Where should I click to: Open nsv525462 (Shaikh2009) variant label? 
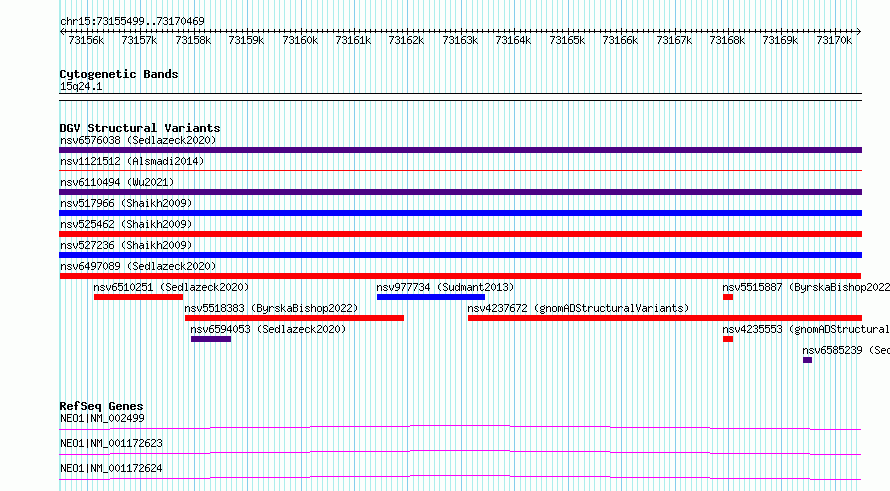(x=126, y=224)
